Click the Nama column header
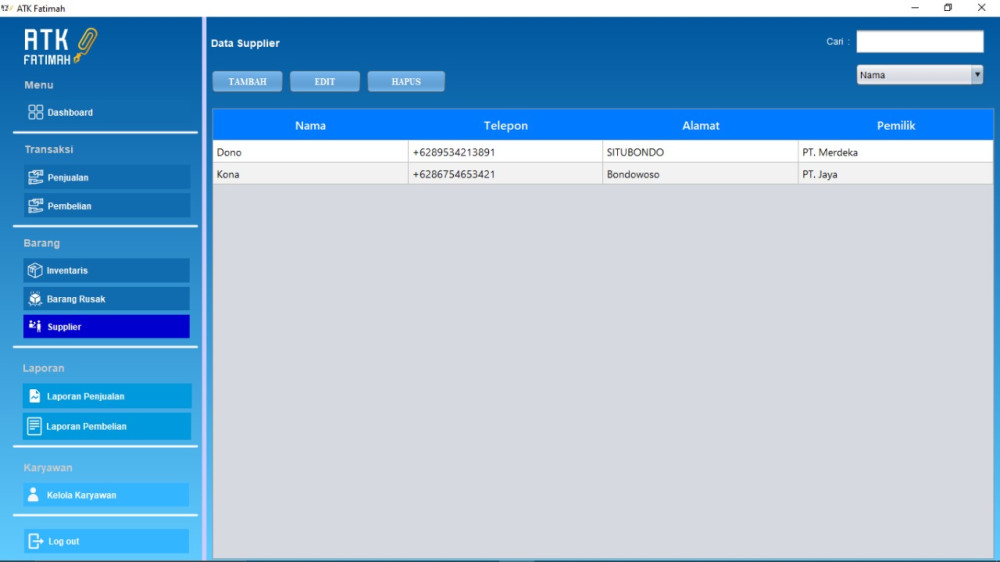The width and height of the screenshot is (1000, 562). coord(311,126)
